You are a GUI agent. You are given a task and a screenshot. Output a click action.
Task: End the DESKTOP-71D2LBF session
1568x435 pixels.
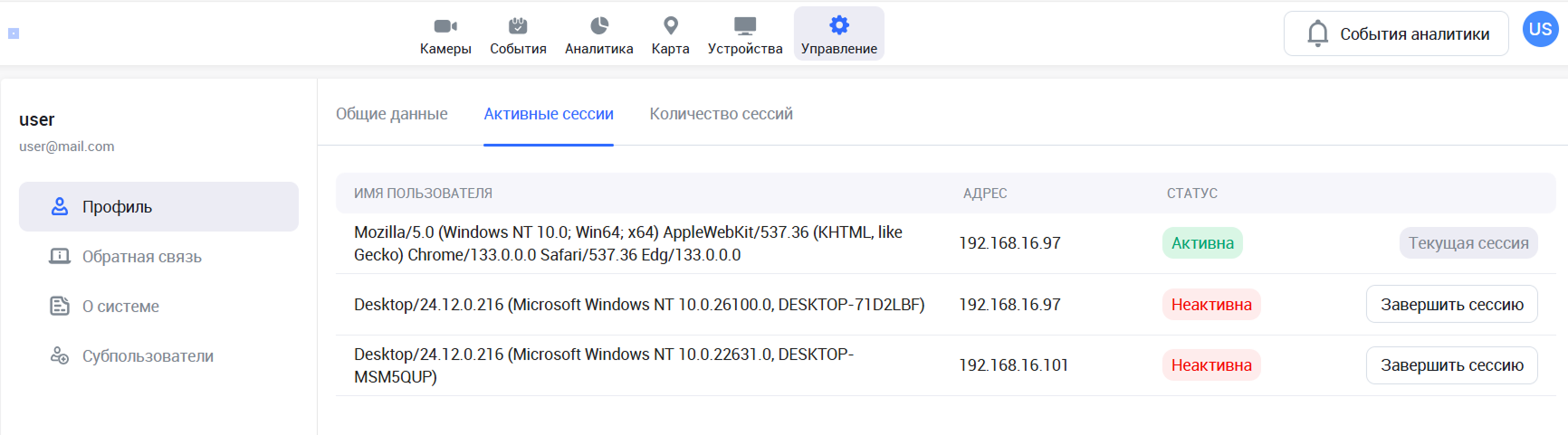click(x=1451, y=305)
